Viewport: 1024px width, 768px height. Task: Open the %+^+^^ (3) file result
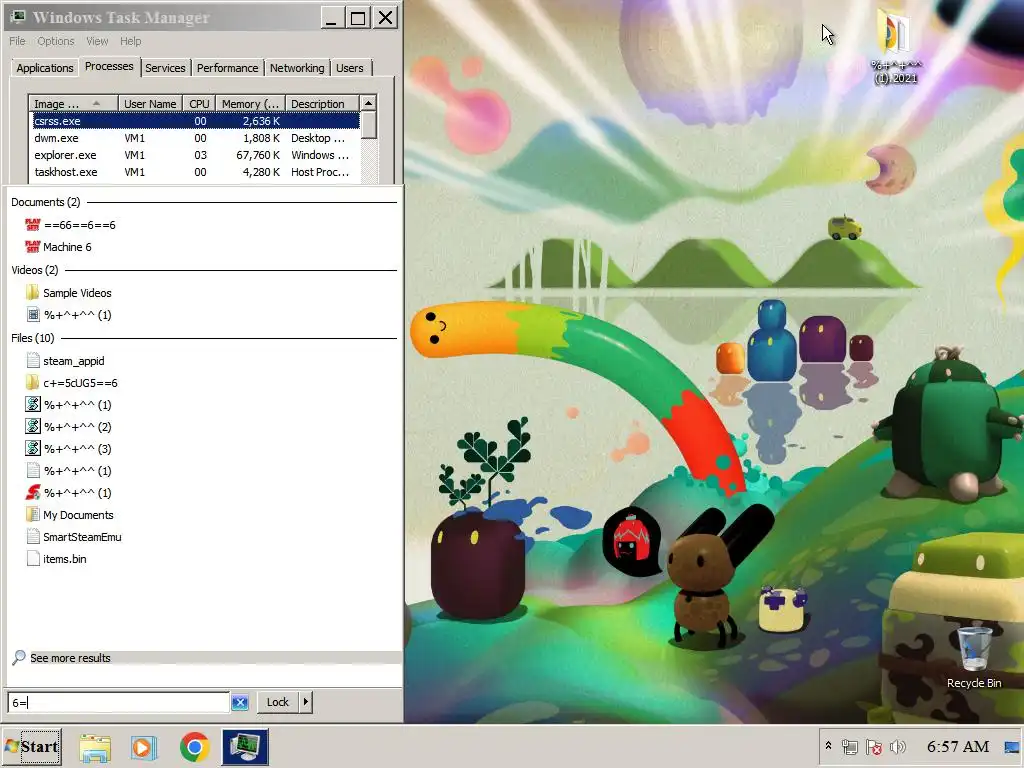tap(69, 449)
